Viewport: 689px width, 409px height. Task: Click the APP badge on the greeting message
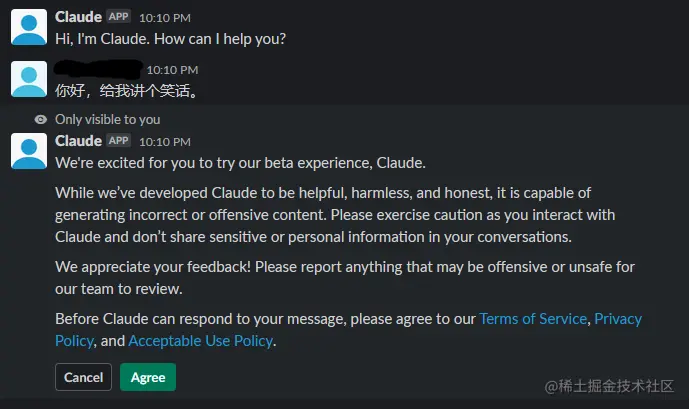click(119, 17)
